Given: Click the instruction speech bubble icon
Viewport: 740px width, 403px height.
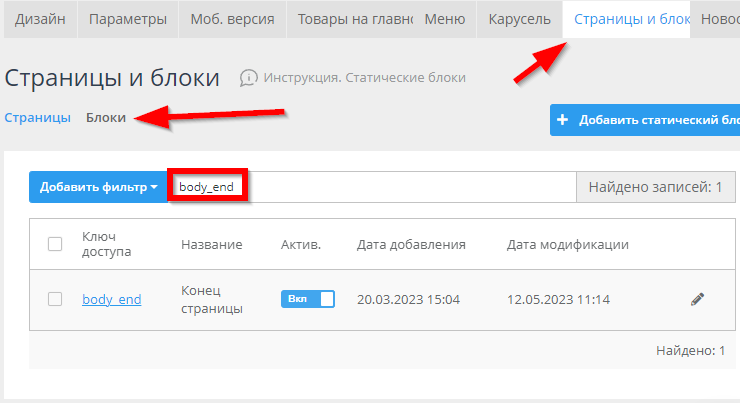Looking at the screenshot, I should click(x=249, y=78).
